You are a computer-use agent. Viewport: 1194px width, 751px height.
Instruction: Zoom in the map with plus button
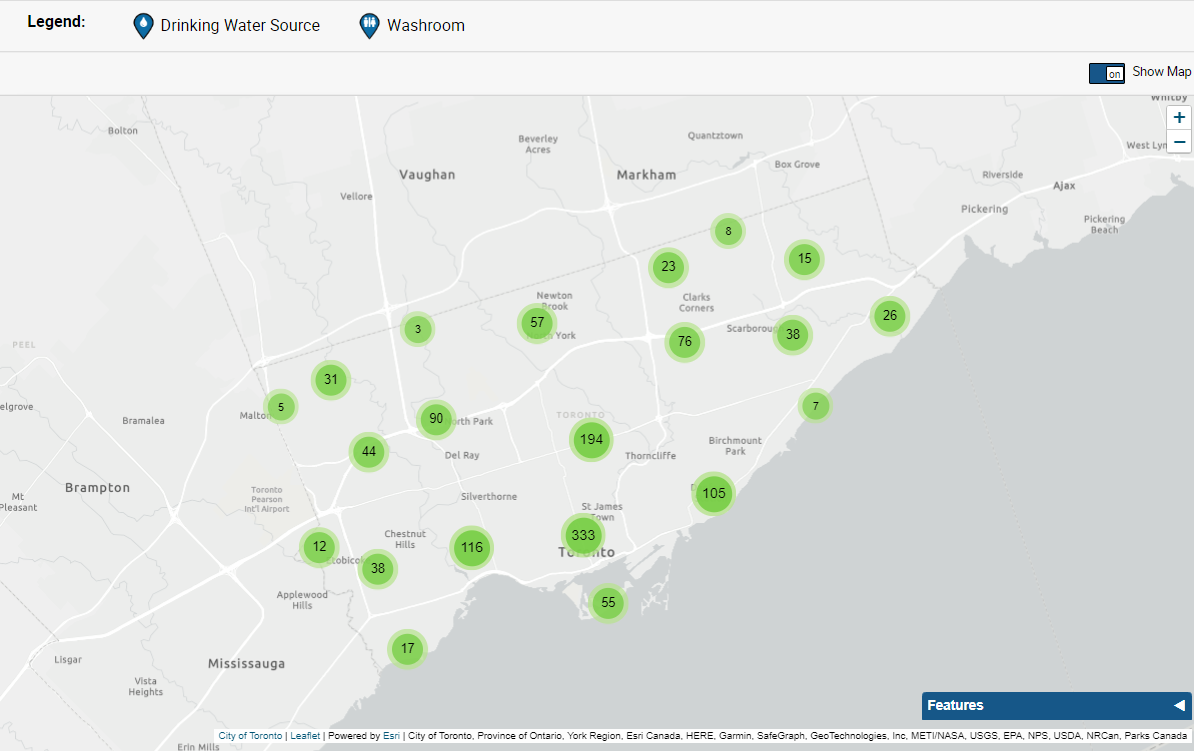pos(1179,117)
